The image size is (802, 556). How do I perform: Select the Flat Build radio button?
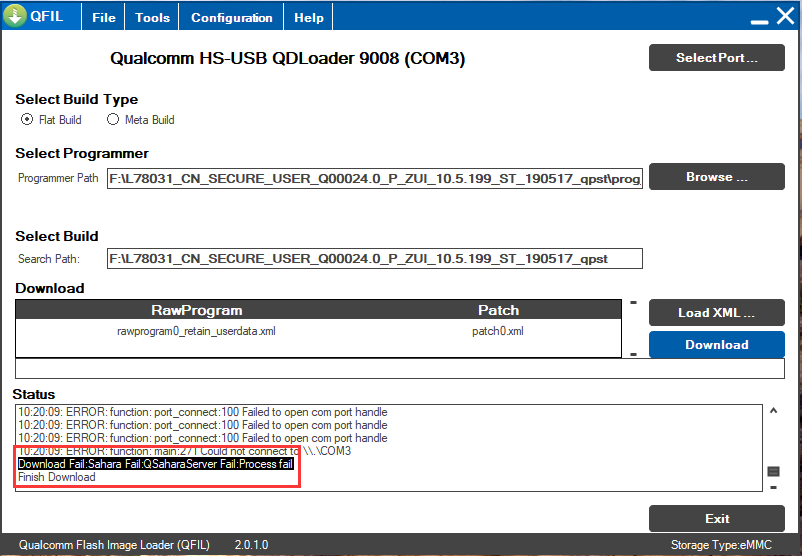click(x=27, y=119)
